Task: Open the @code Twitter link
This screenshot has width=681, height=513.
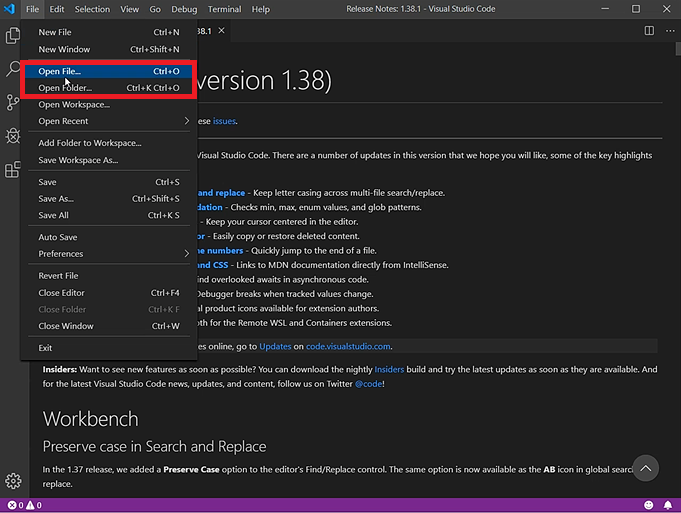Action: click(369, 384)
